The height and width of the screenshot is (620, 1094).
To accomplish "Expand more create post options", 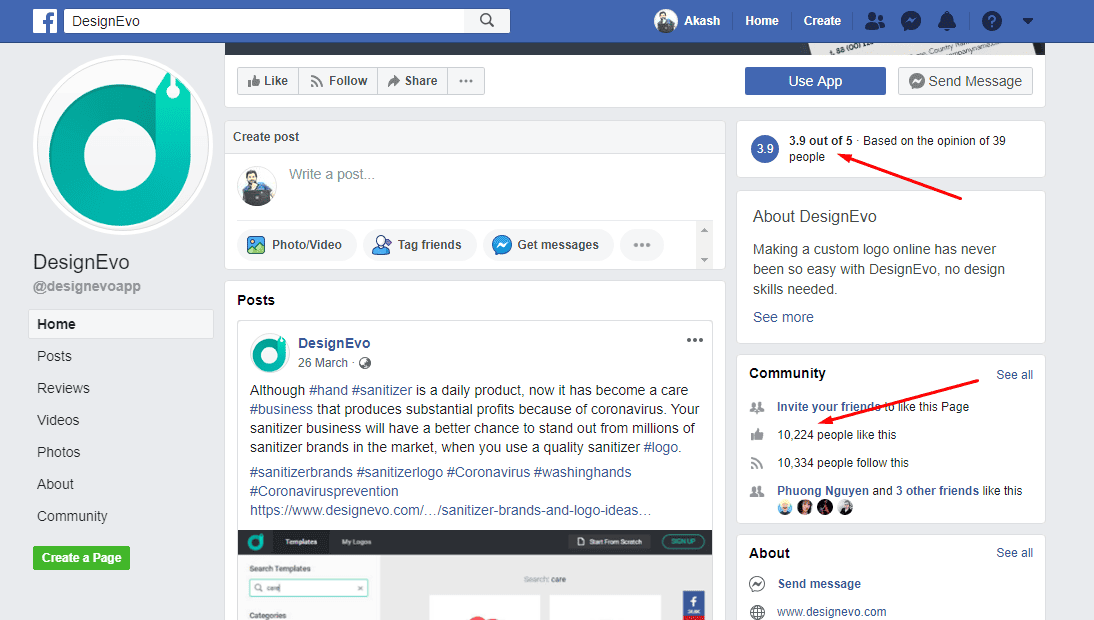I will (642, 245).
